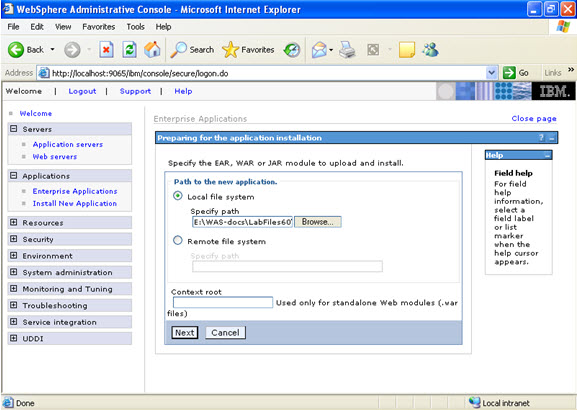Open the View menu
Screen dimensions: 577x410
(x=63, y=26)
